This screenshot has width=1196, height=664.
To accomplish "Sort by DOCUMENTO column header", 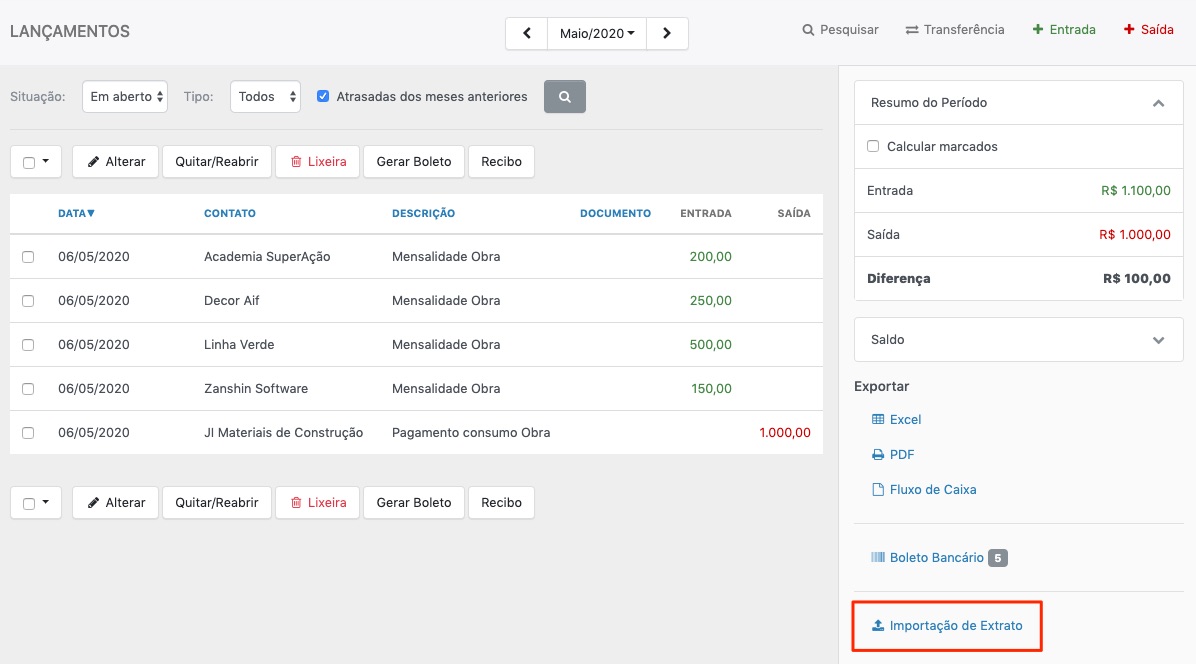I will click(616, 213).
